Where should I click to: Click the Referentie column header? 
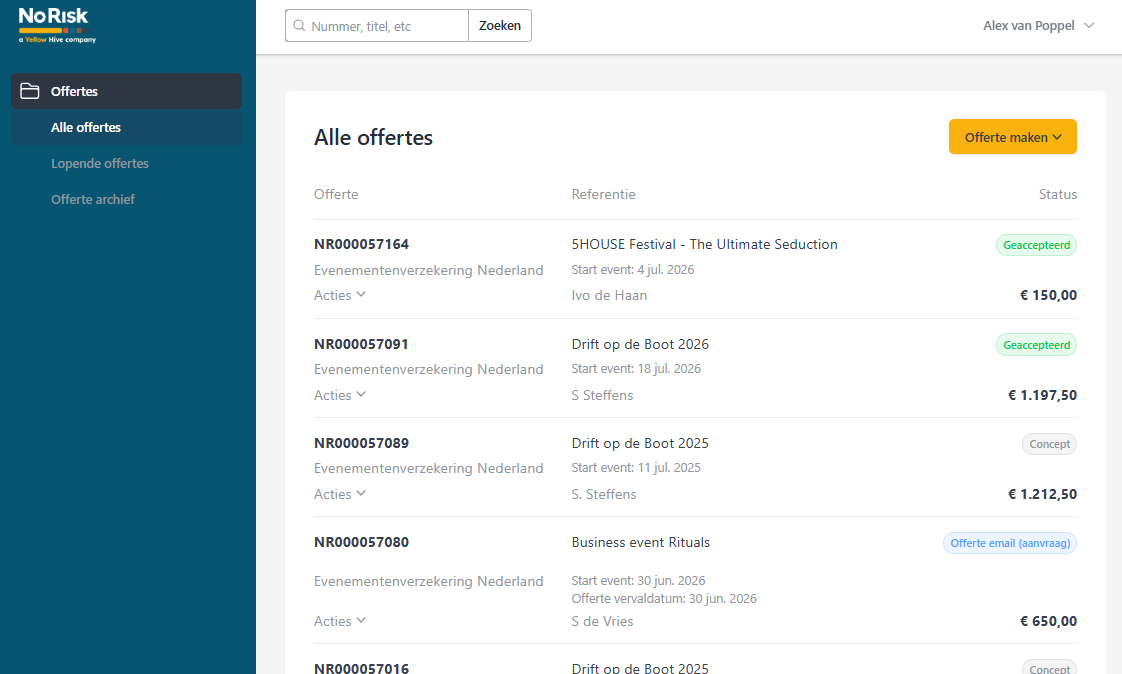(x=603, y=194)
